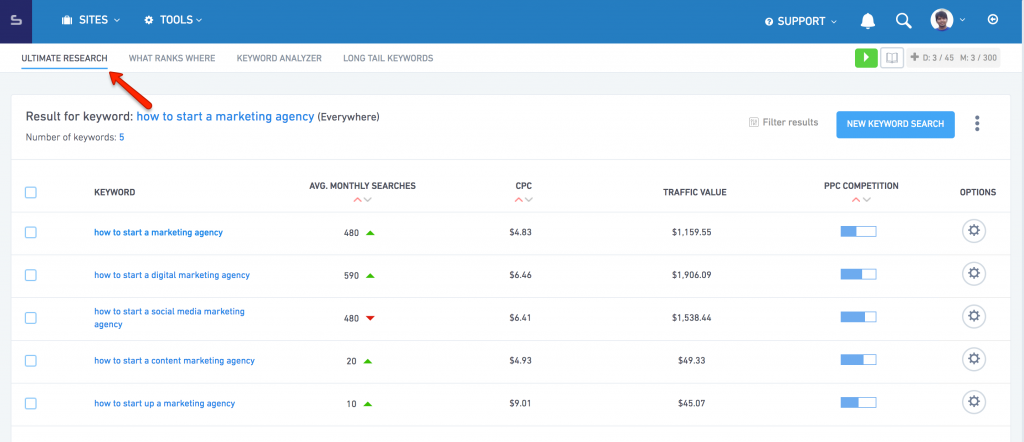The width and height of the screenshot is (1024, 442).
Task: Switch to Long Tail Keywords tab
Action: point(388,58)
